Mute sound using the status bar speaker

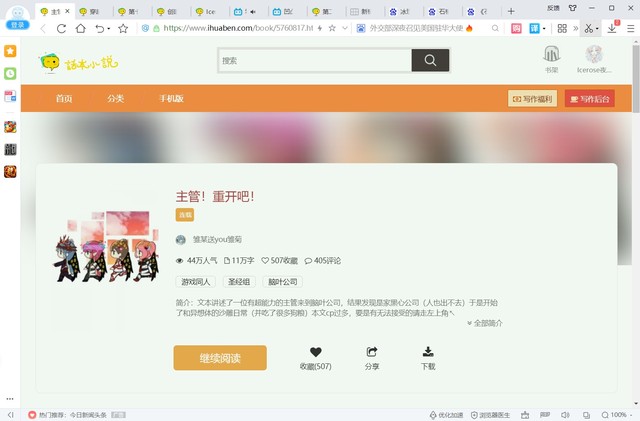click(565, 414)
